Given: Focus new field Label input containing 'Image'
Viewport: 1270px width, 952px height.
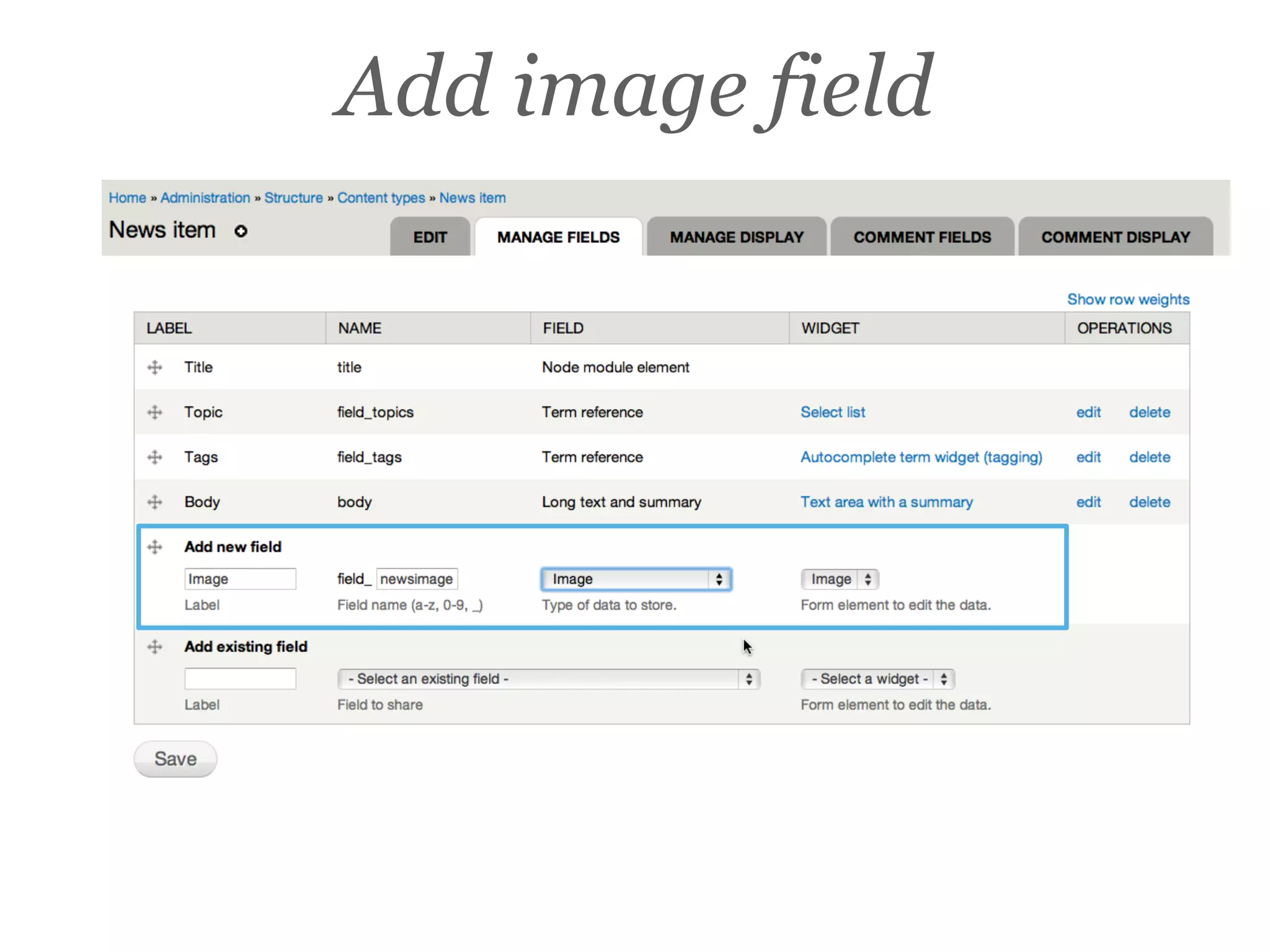Looking at the screenshot, I should coord(240,579).
